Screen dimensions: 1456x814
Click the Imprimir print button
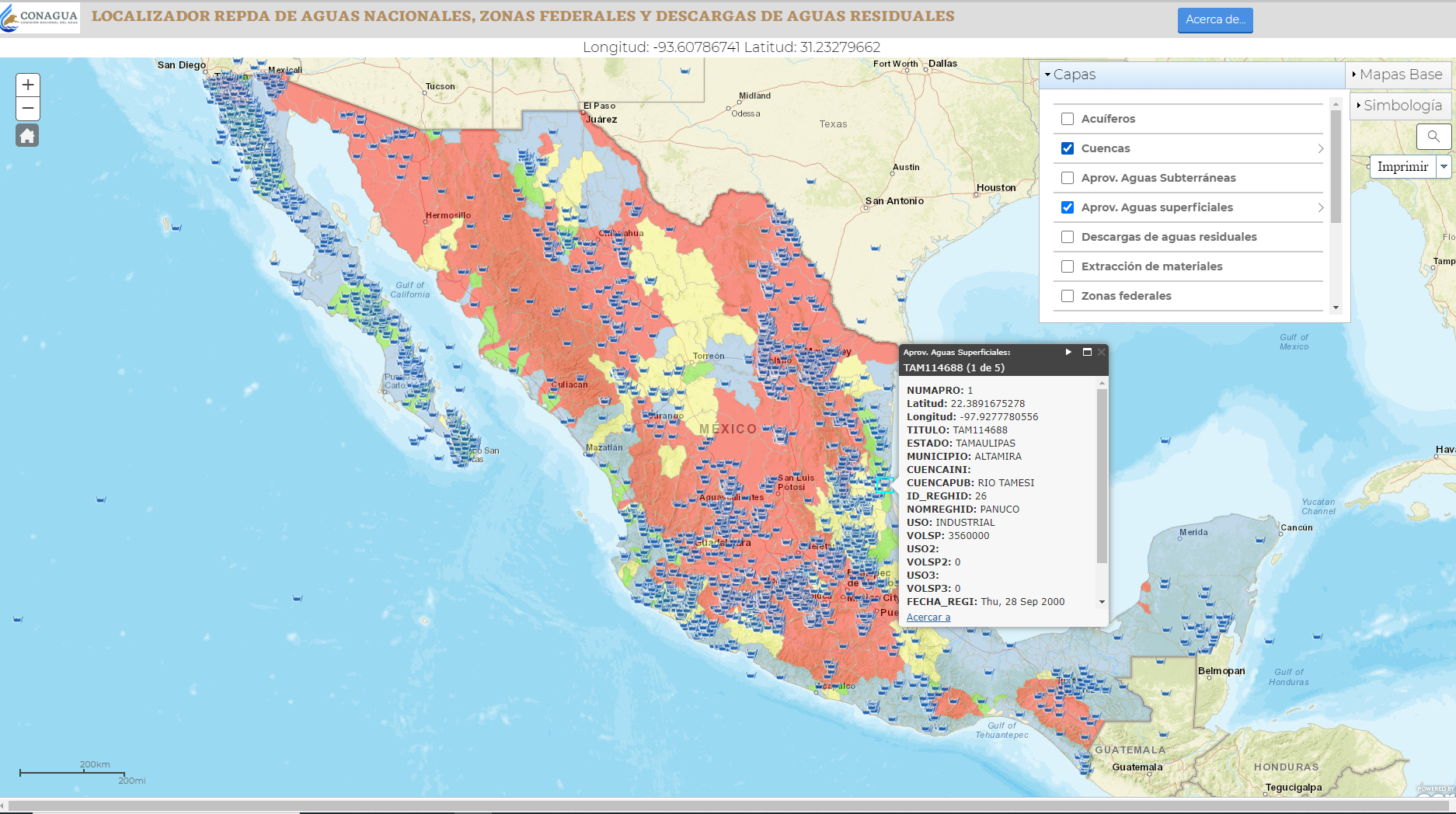point(1402,166)
